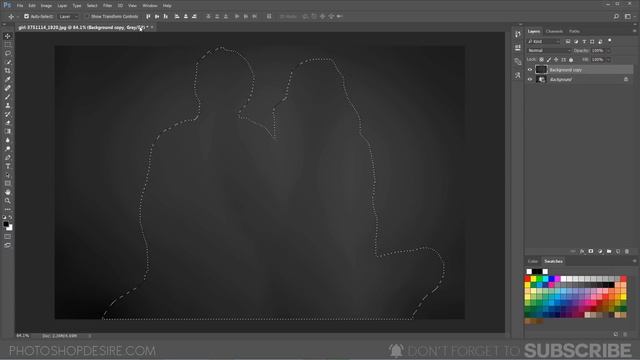Select the Gradient tool
This screenshot has height=360, width=640.
tap(8, 131)
